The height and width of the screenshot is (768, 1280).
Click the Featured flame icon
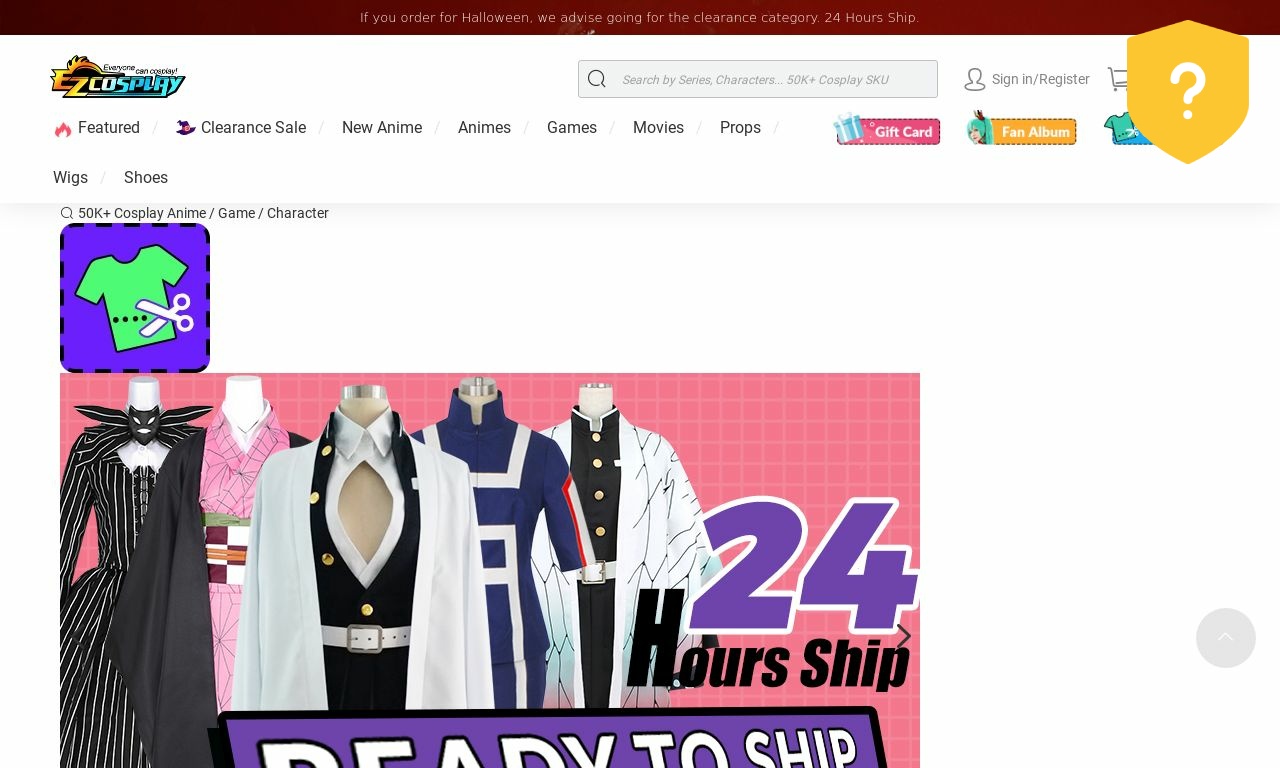coord(63,129)
